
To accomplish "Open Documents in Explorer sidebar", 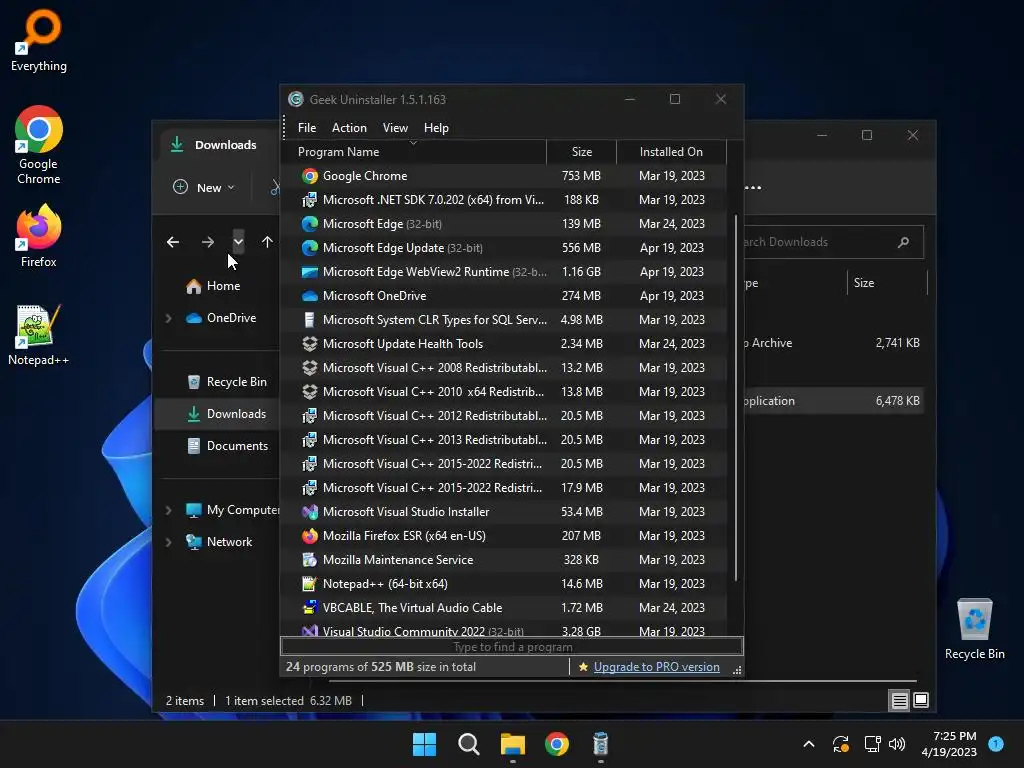I will 228,446.
